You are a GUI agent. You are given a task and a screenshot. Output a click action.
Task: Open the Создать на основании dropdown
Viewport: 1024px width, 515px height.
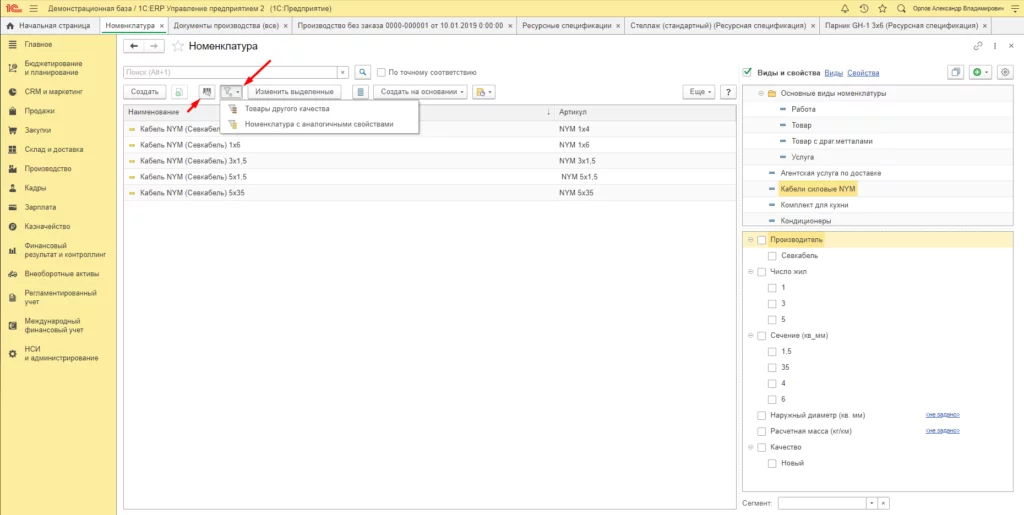tap(419, 92)
